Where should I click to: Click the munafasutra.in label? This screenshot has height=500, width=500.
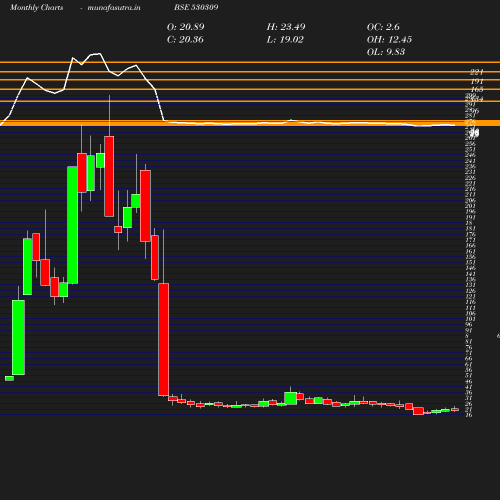click(114, 7)
